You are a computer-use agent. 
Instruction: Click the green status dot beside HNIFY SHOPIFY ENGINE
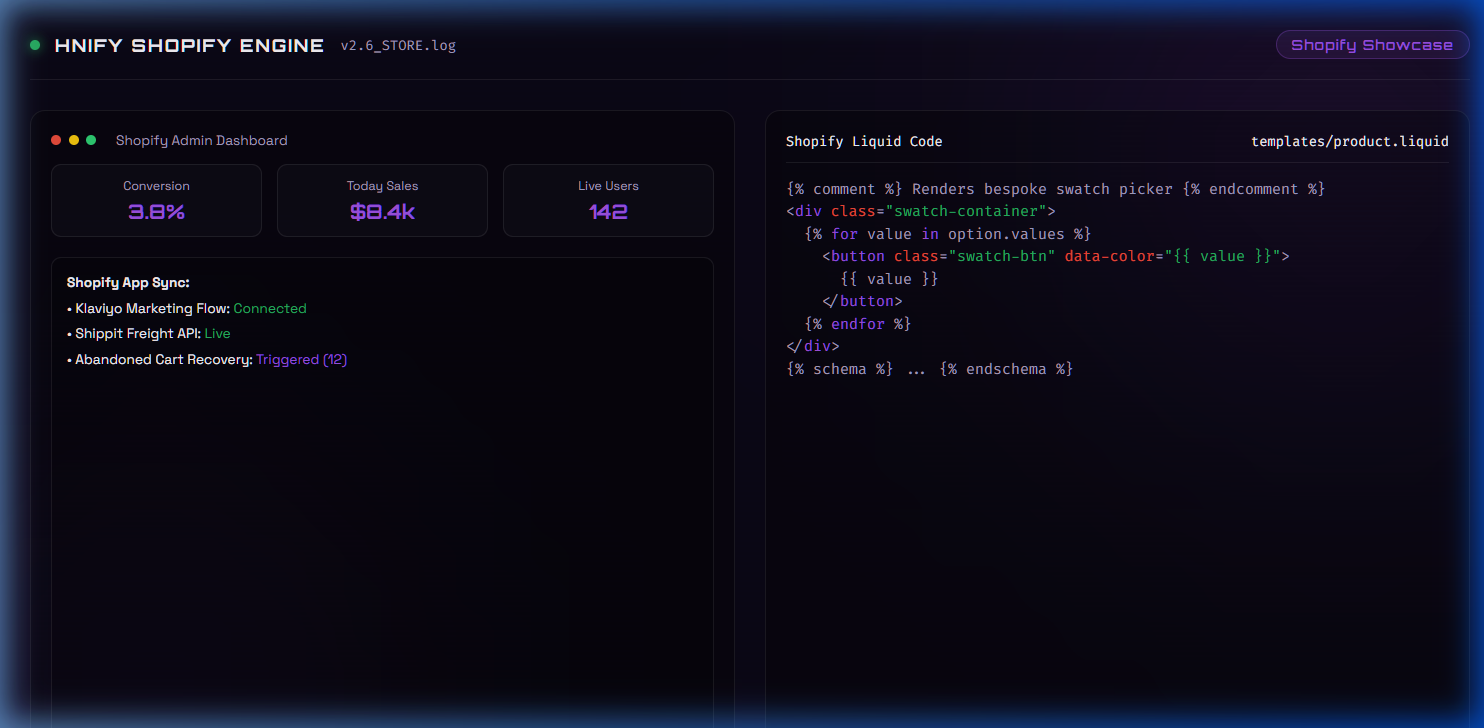(x=35, y=45)
